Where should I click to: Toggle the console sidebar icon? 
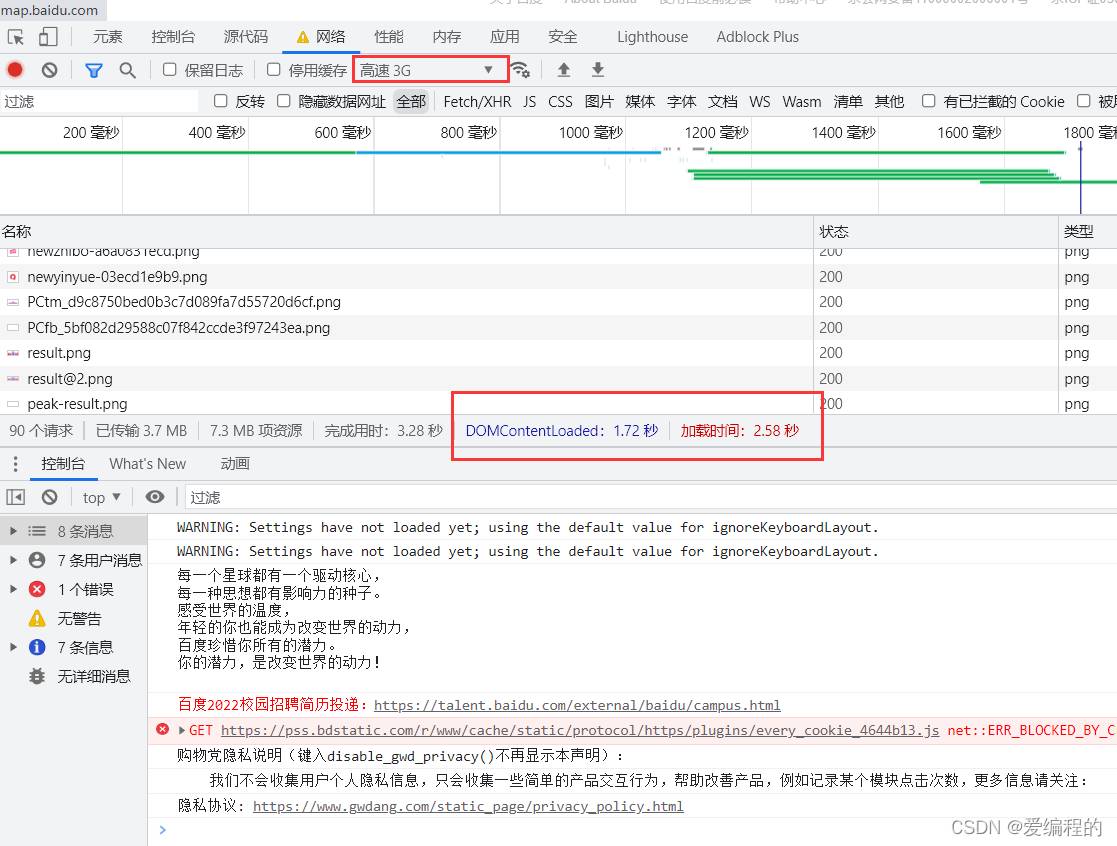pyautogui.click(x=15, y=497)
